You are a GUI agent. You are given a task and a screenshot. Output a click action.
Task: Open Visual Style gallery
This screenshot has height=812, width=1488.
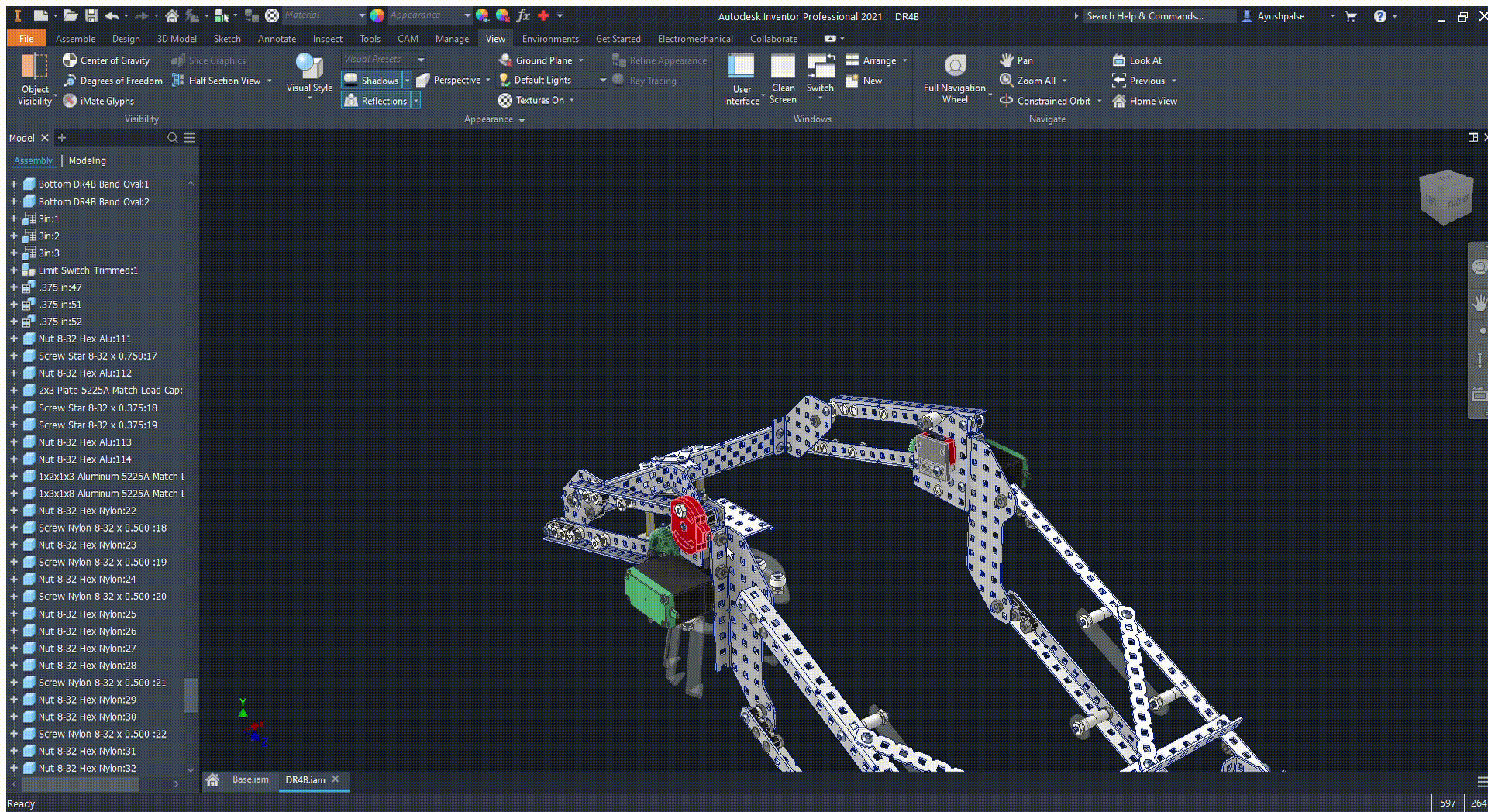[x=309, y=77]
